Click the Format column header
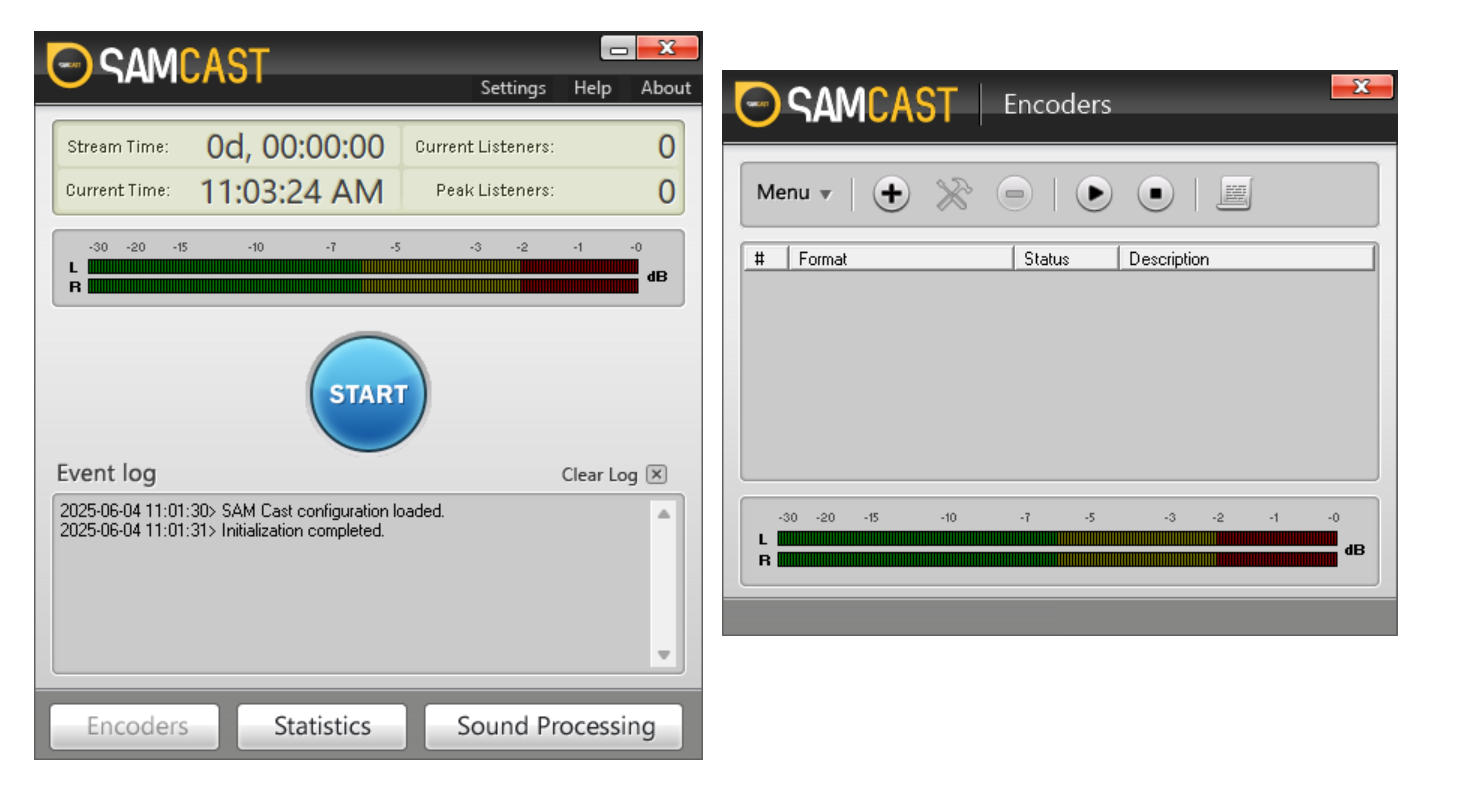Viewport: 1461px width, 791px height. click(902, 259)
